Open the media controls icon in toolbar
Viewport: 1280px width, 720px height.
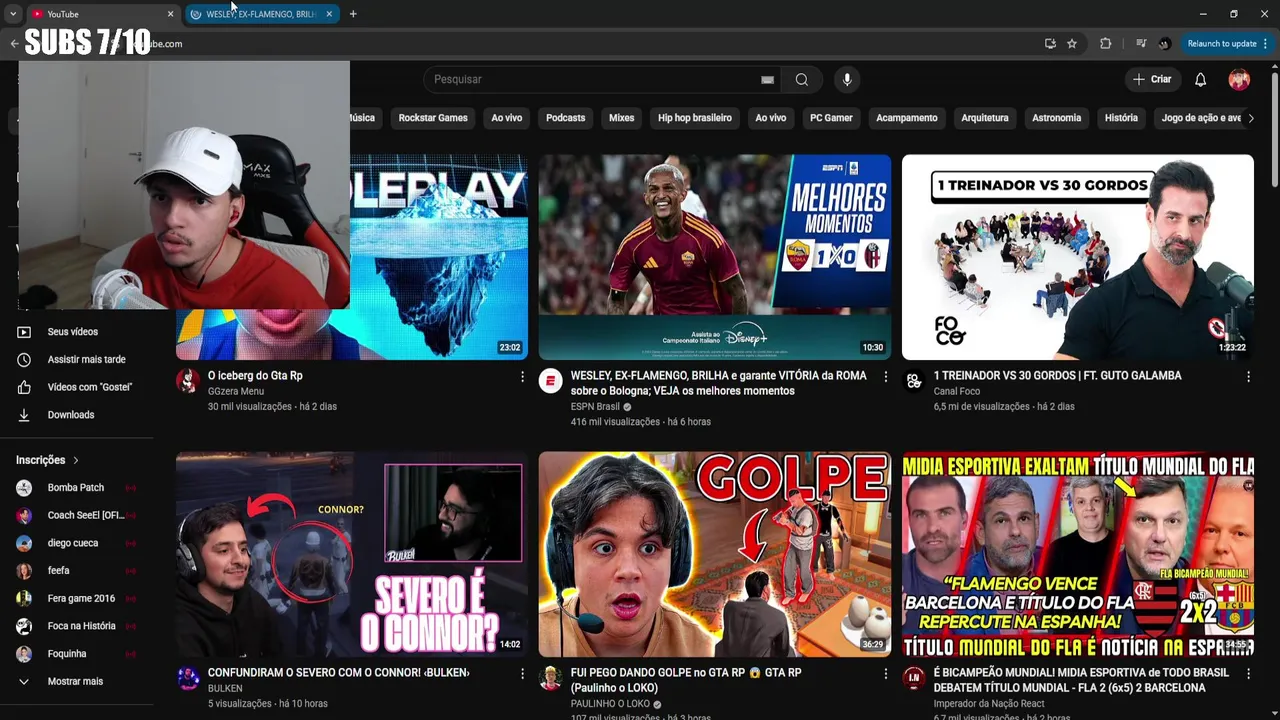(1141, 44)
